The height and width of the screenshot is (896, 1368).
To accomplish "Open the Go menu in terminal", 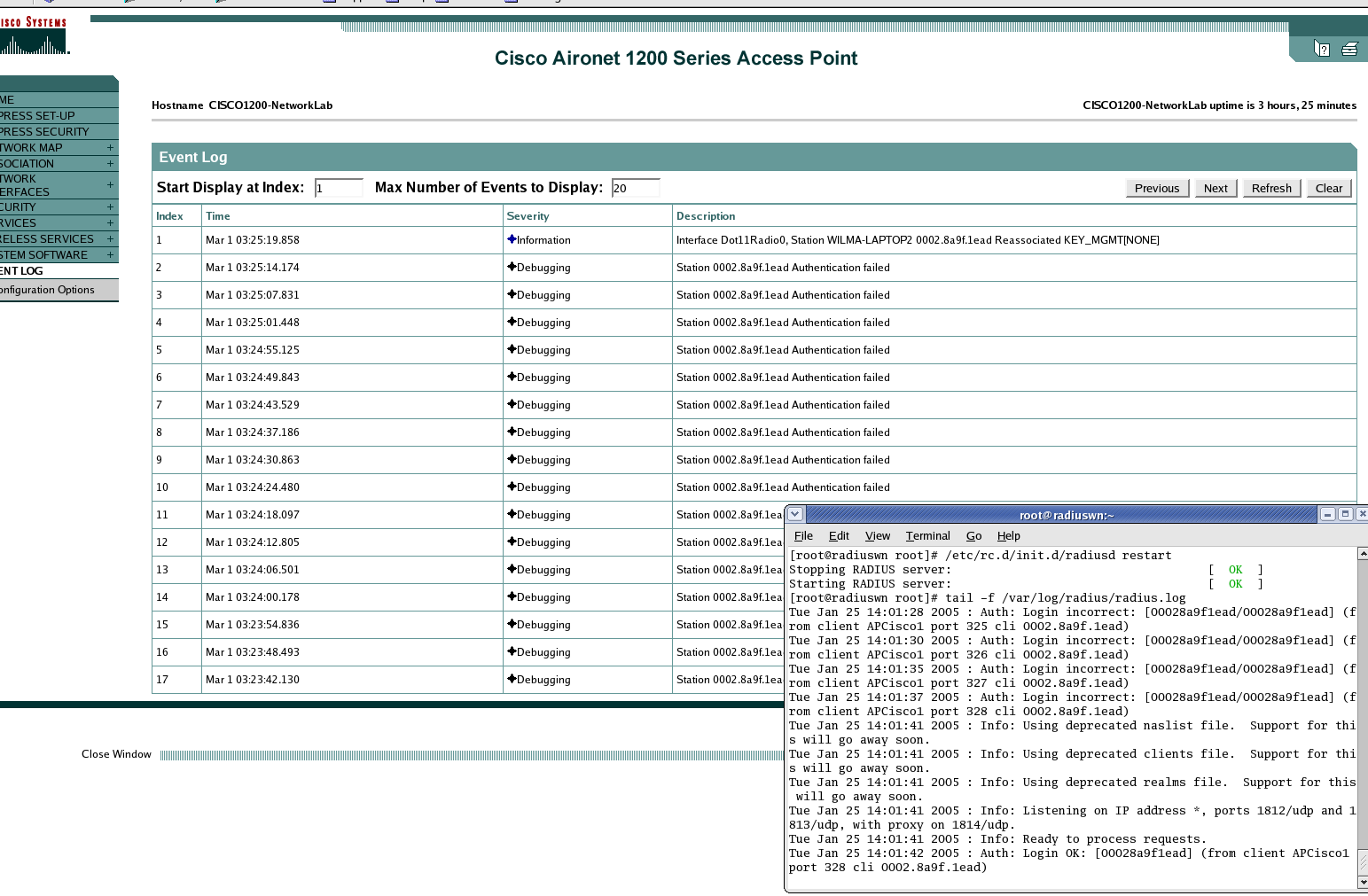I will (x=973, y=535).
